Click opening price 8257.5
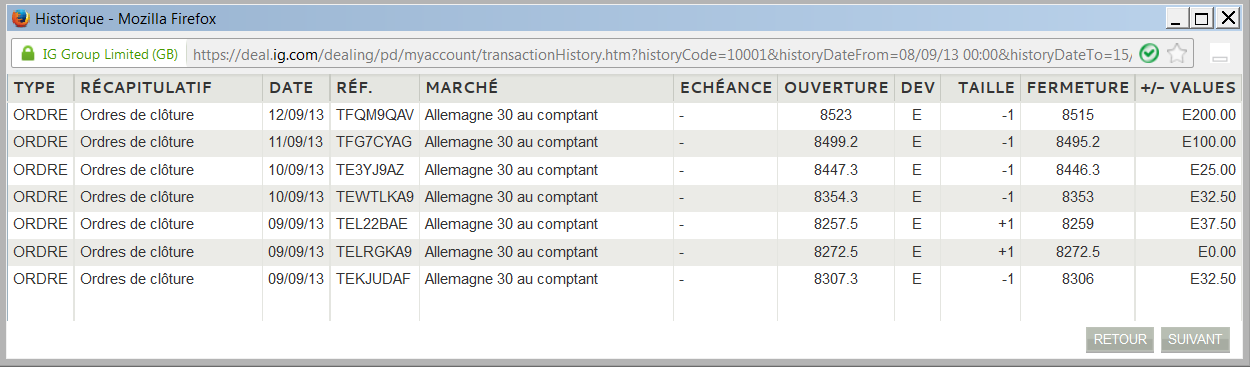Screen dimensions: 1250x367 pos(836,224)
